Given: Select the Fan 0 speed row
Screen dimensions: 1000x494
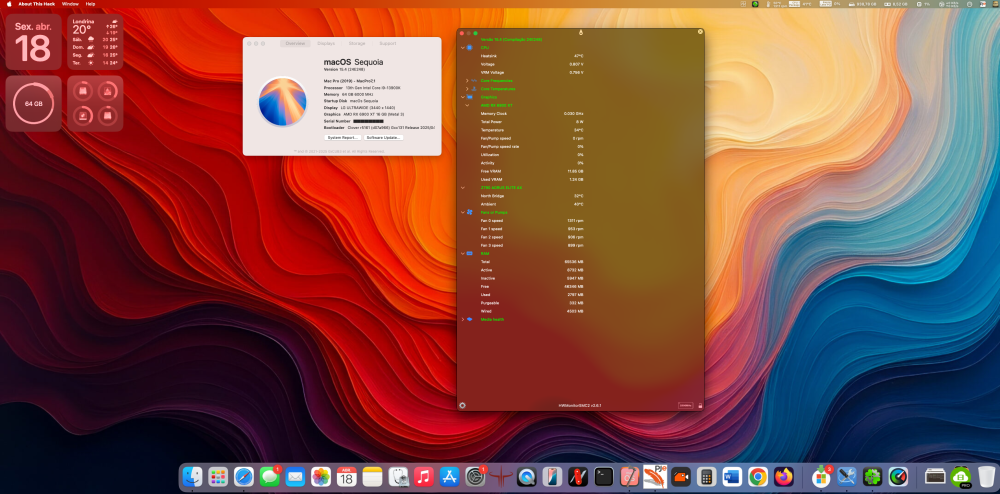Looking at the screenshot, I should tap(532, 221).
